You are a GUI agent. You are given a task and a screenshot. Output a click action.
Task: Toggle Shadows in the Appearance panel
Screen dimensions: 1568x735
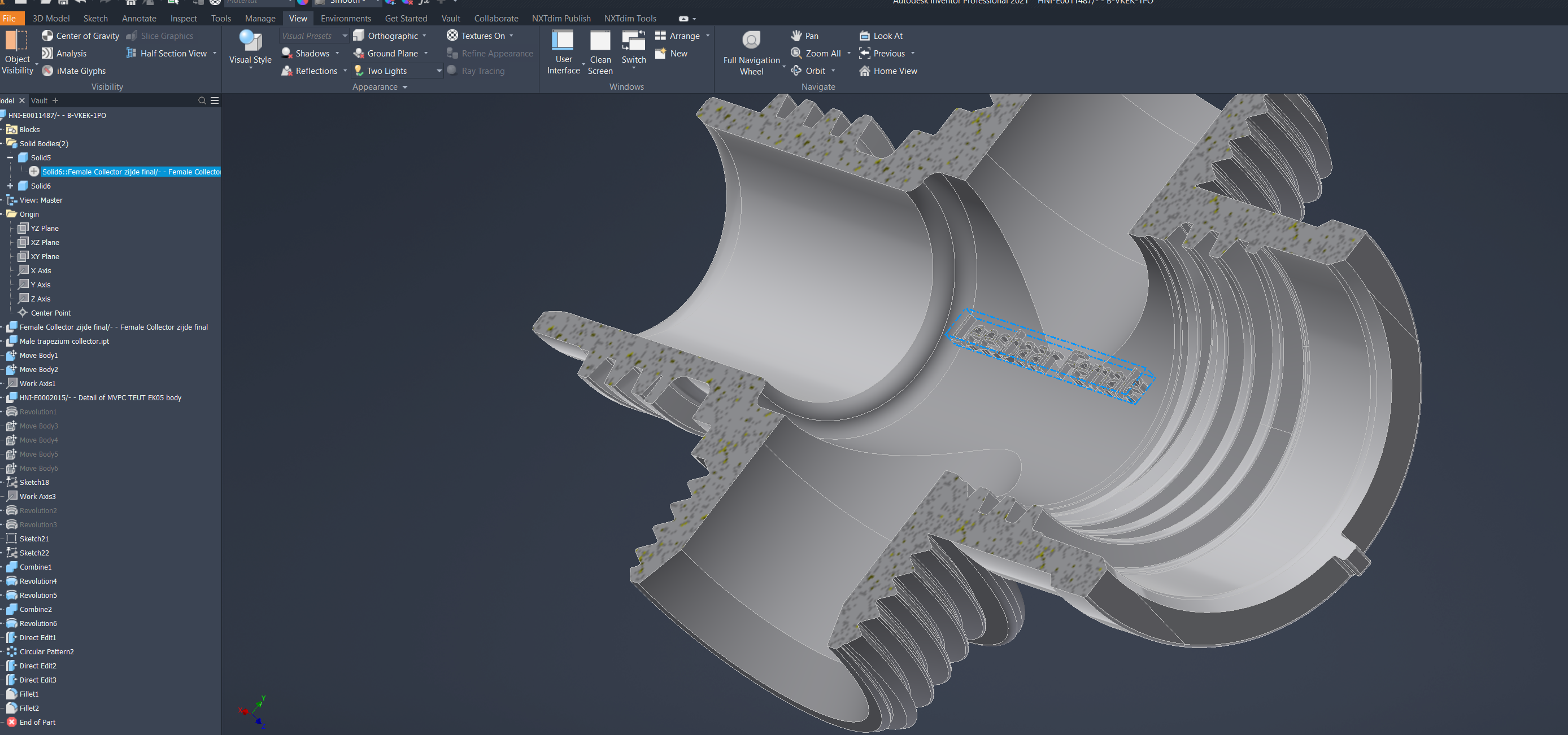point(306,53)
